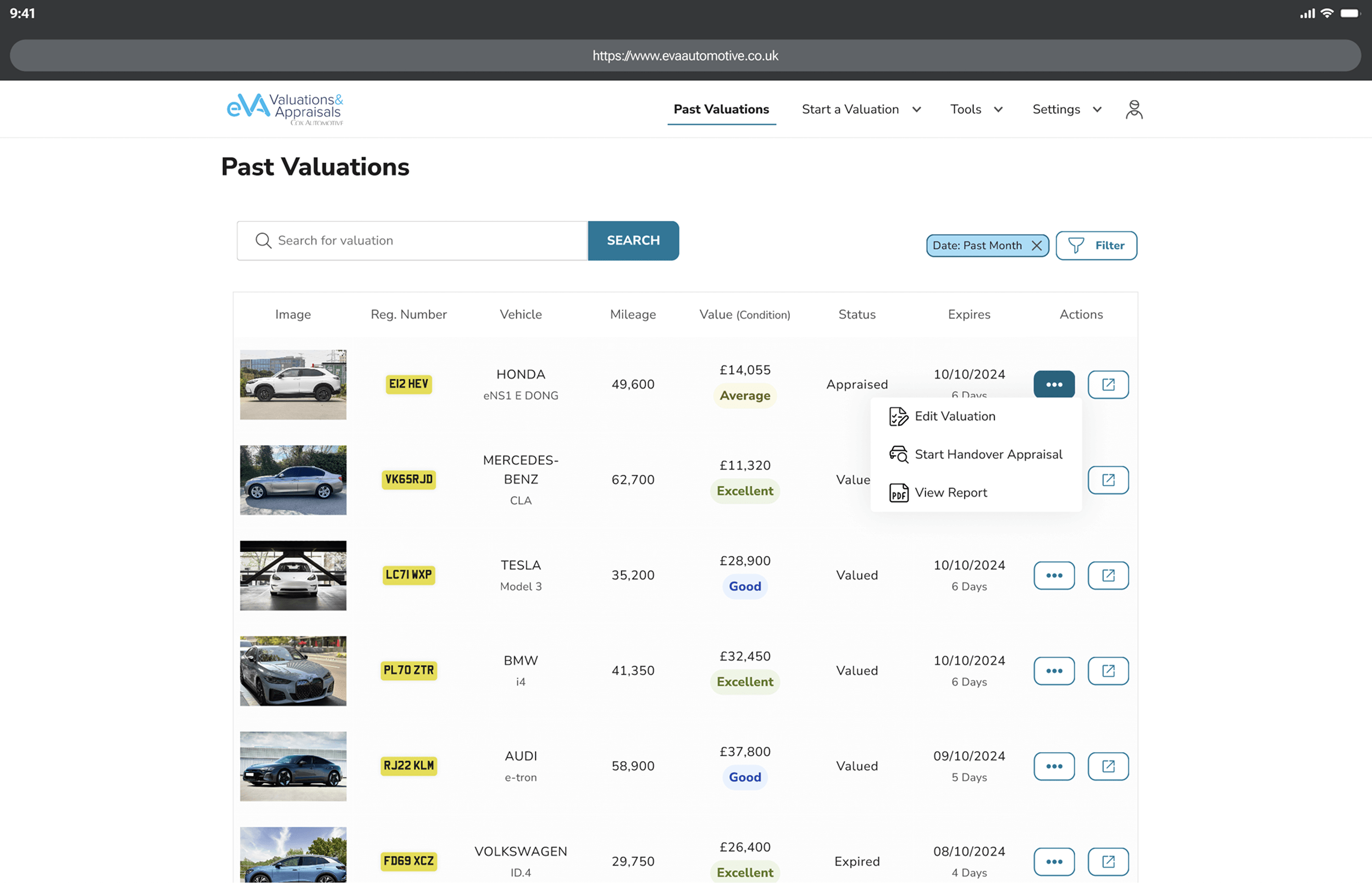Image resolution: width=1372 pixels, height=883 pixels.
Task: Click the Edit Valuation pencil icon
Action: pyautogui.click(x=899, y=416)
